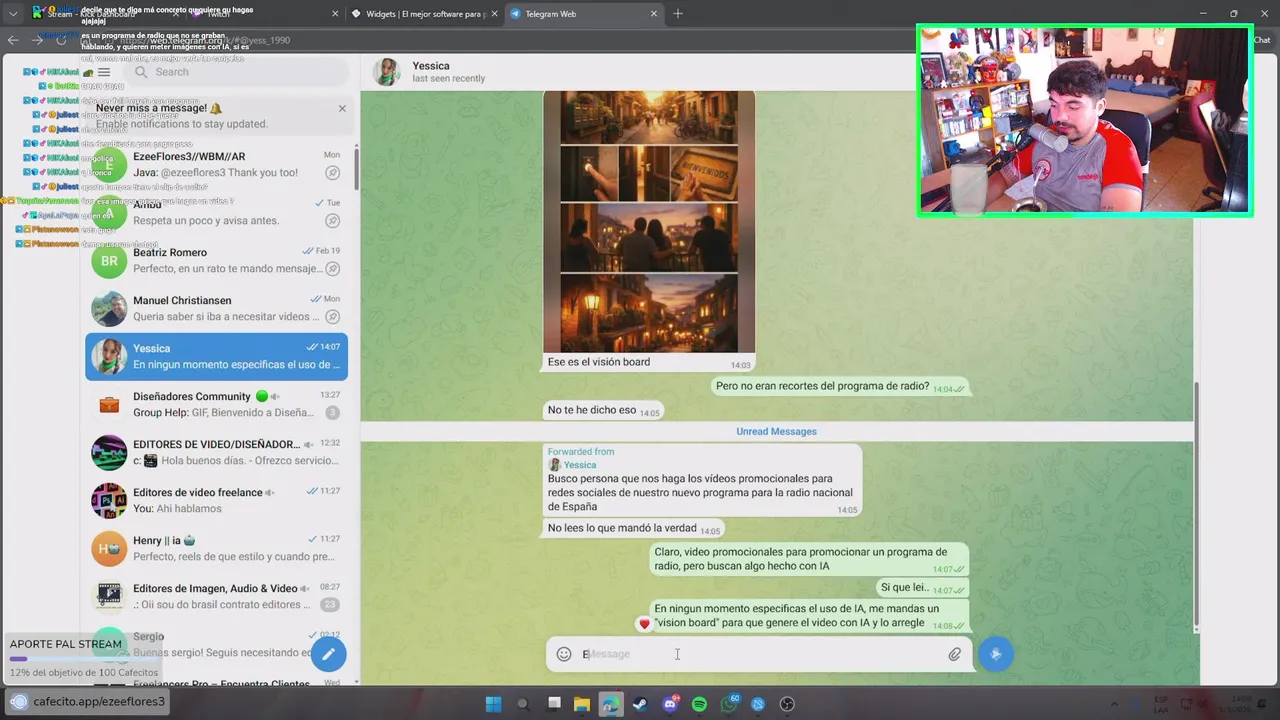Open Telegram's hamburger main menu
1280x720 pixels.
(104, 72)
